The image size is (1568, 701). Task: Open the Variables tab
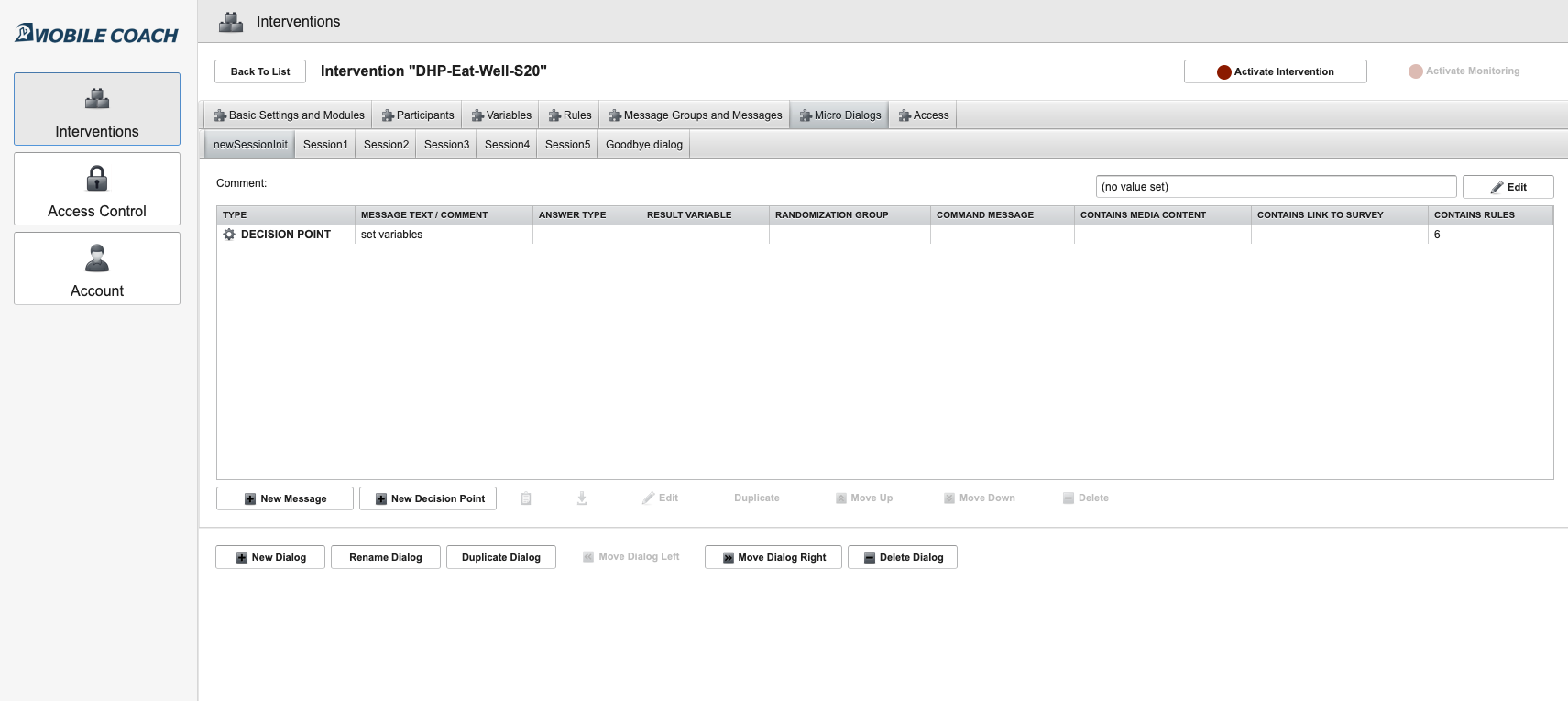click(x=501, y=115)
